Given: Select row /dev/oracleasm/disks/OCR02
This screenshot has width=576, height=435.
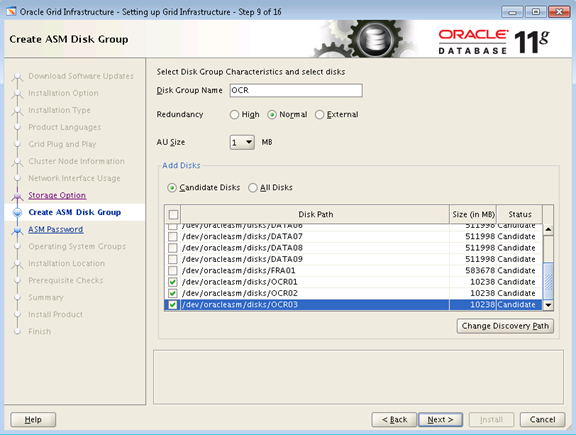Looking at the screenshot, I should 353,293.
